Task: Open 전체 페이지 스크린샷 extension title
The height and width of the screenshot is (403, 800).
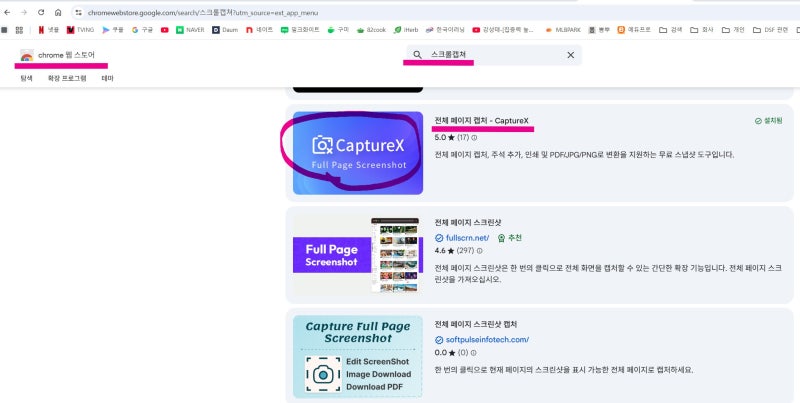Action: 468,222
